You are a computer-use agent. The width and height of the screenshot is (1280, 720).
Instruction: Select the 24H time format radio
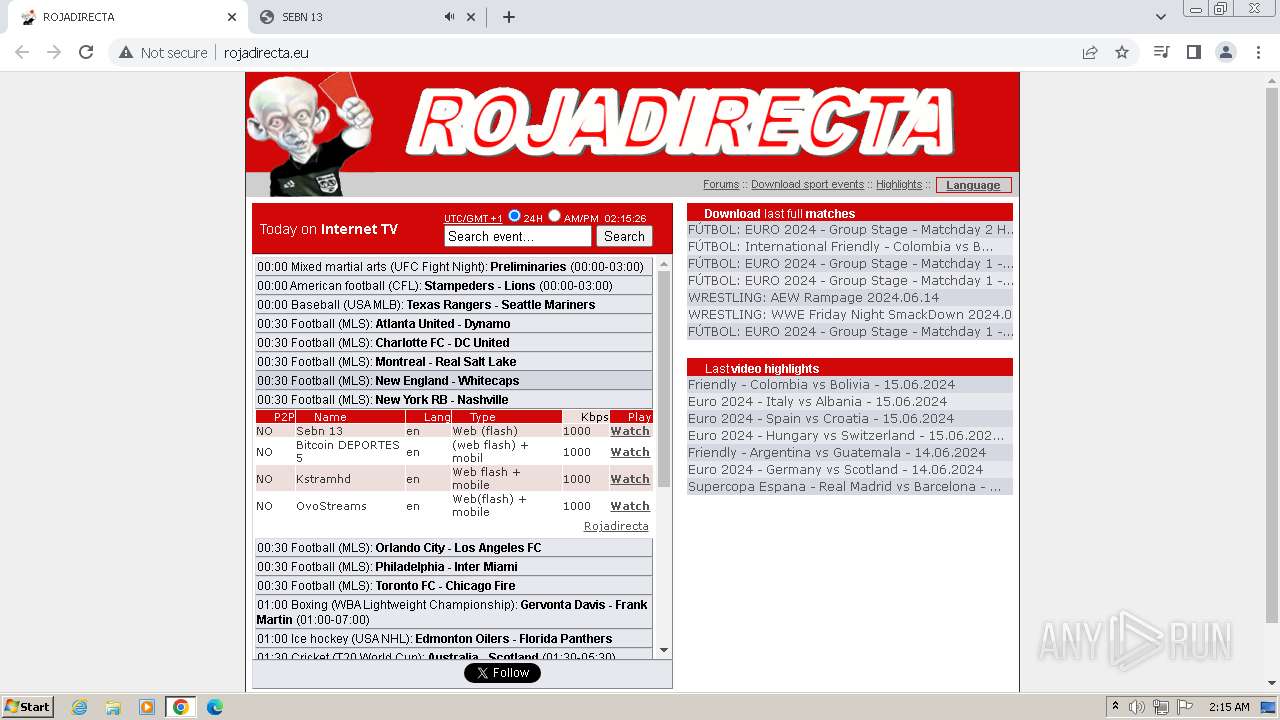(514, 215)
